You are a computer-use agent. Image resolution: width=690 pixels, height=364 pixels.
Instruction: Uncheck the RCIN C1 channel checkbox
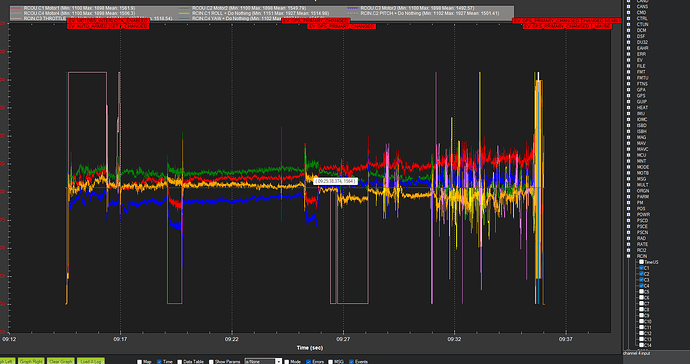click(642, 268)
